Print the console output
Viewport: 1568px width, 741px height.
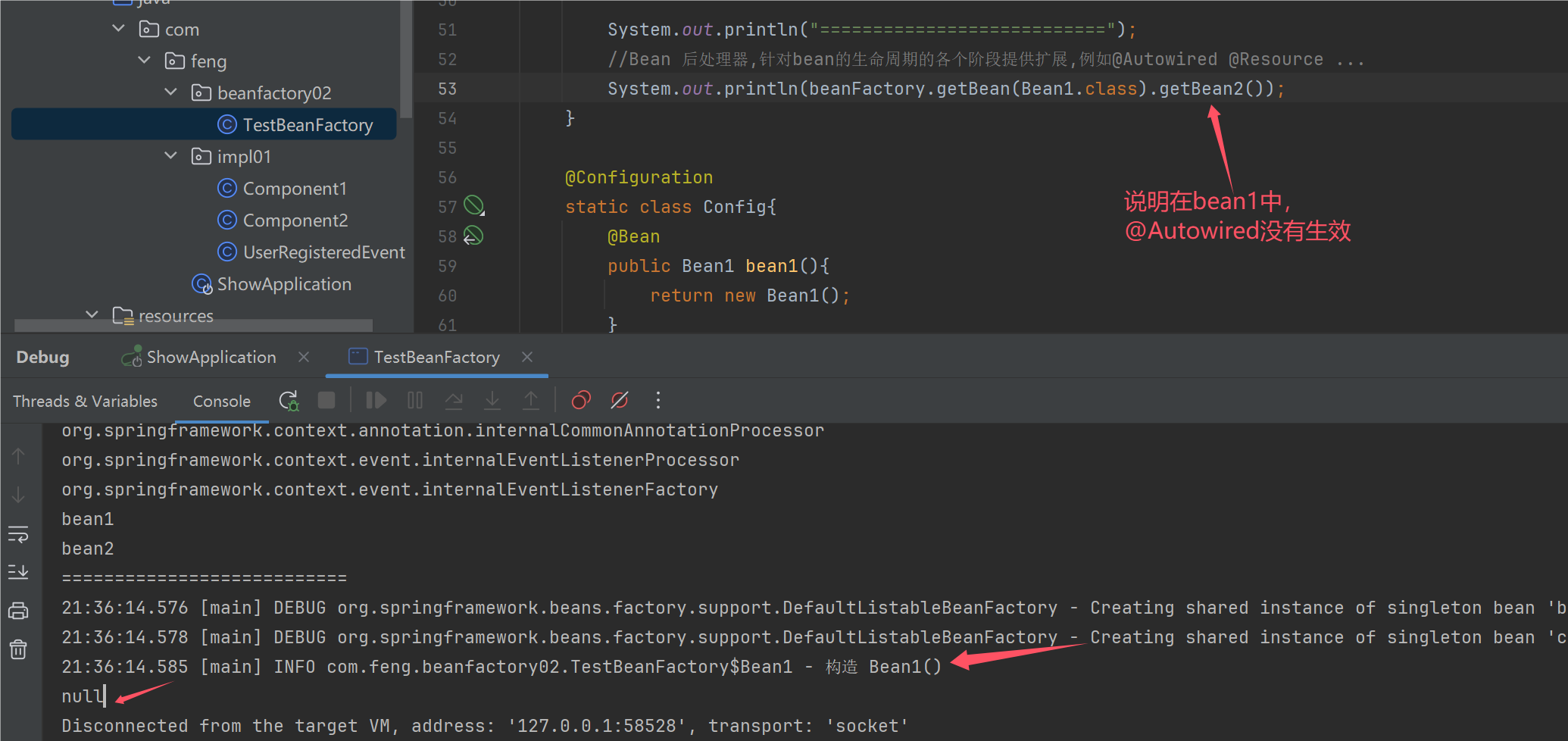coord(18,611)
